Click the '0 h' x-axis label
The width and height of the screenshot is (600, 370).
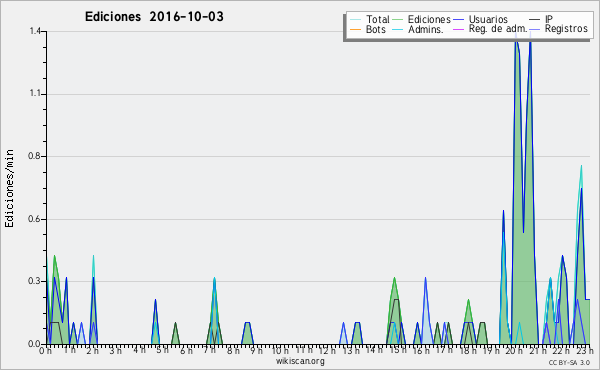[x=45, y=351]
